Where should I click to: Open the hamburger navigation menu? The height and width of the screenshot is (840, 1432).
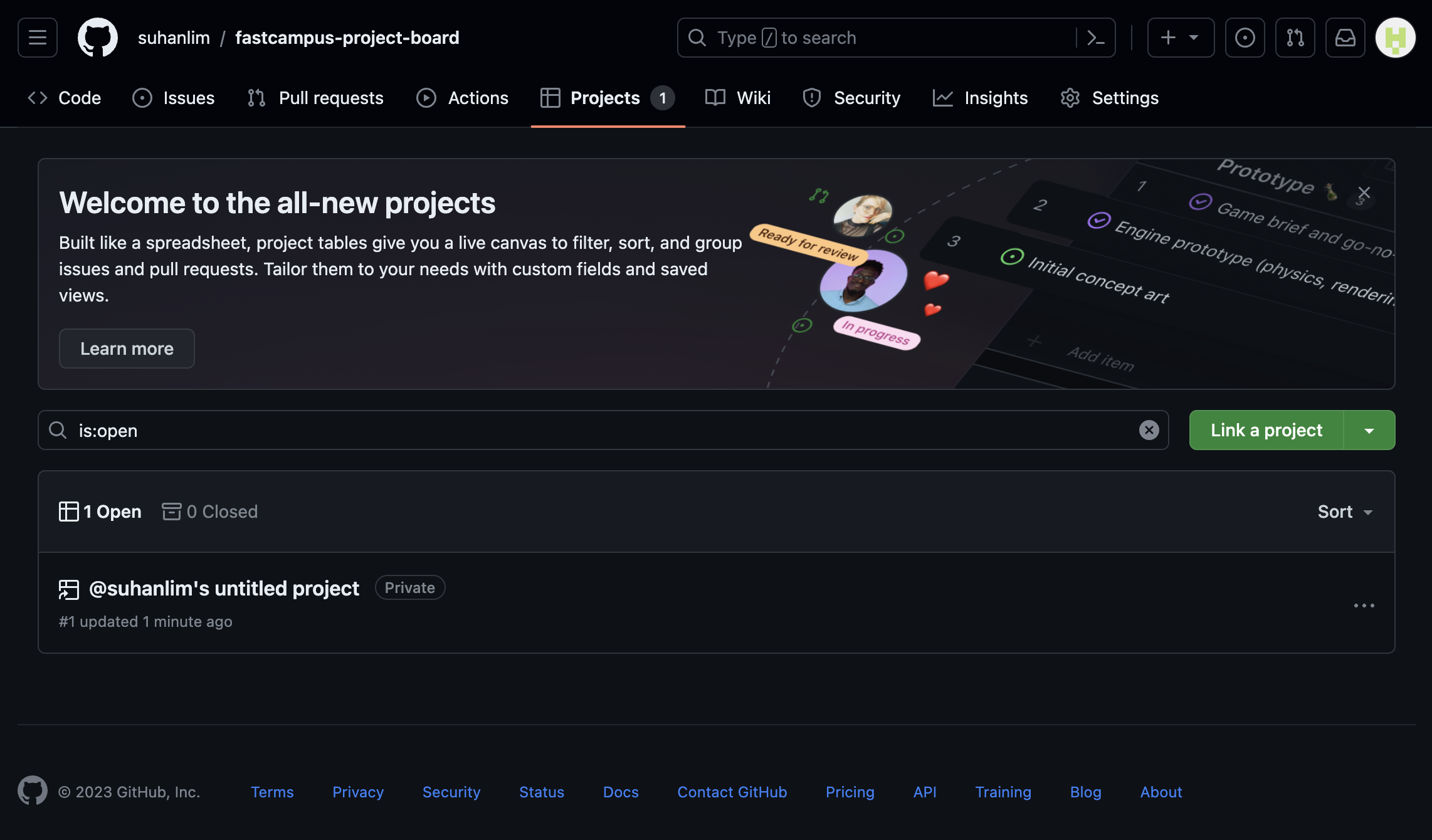click(38, 38)
